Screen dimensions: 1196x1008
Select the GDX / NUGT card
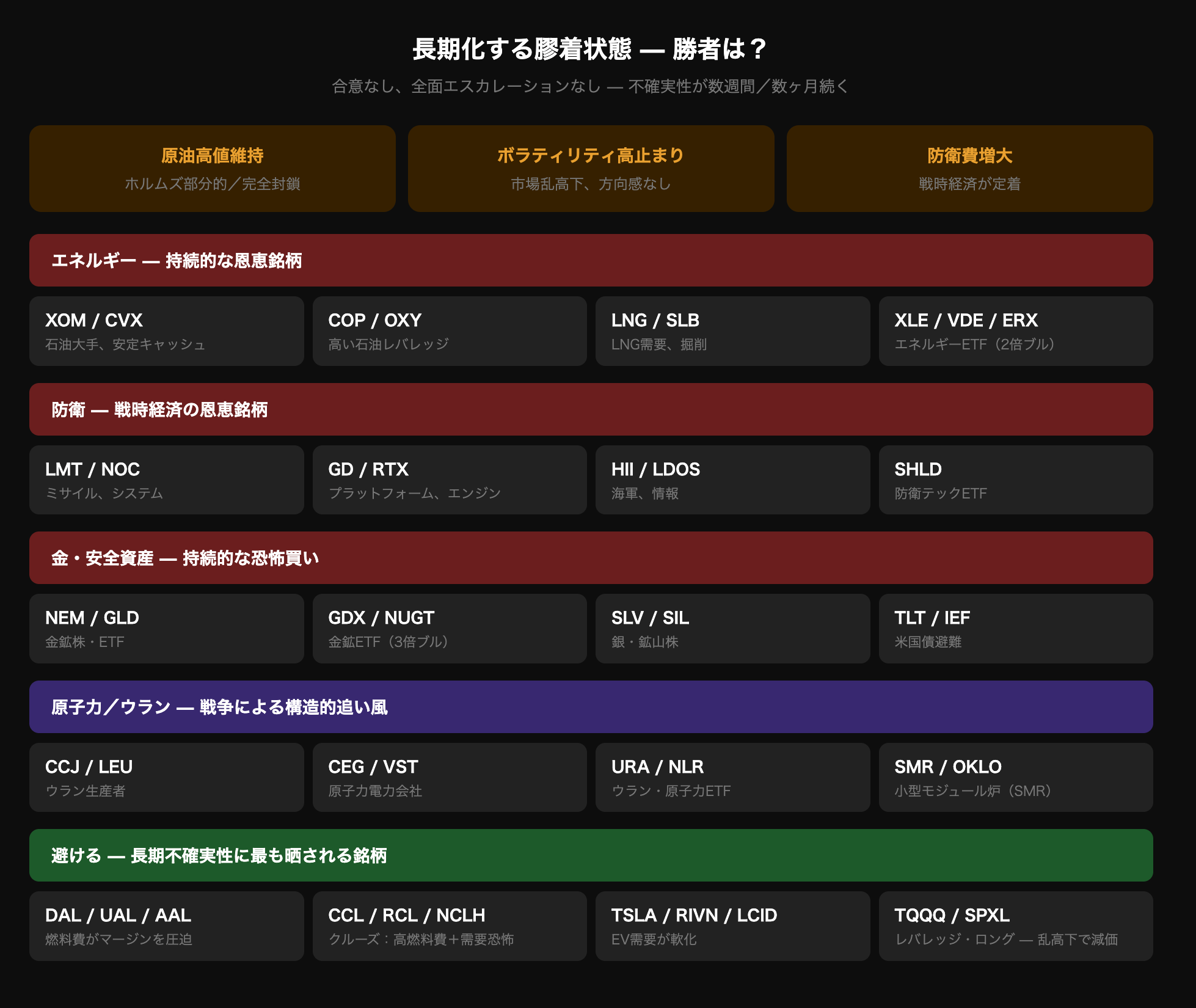click(x=449, y=629)
